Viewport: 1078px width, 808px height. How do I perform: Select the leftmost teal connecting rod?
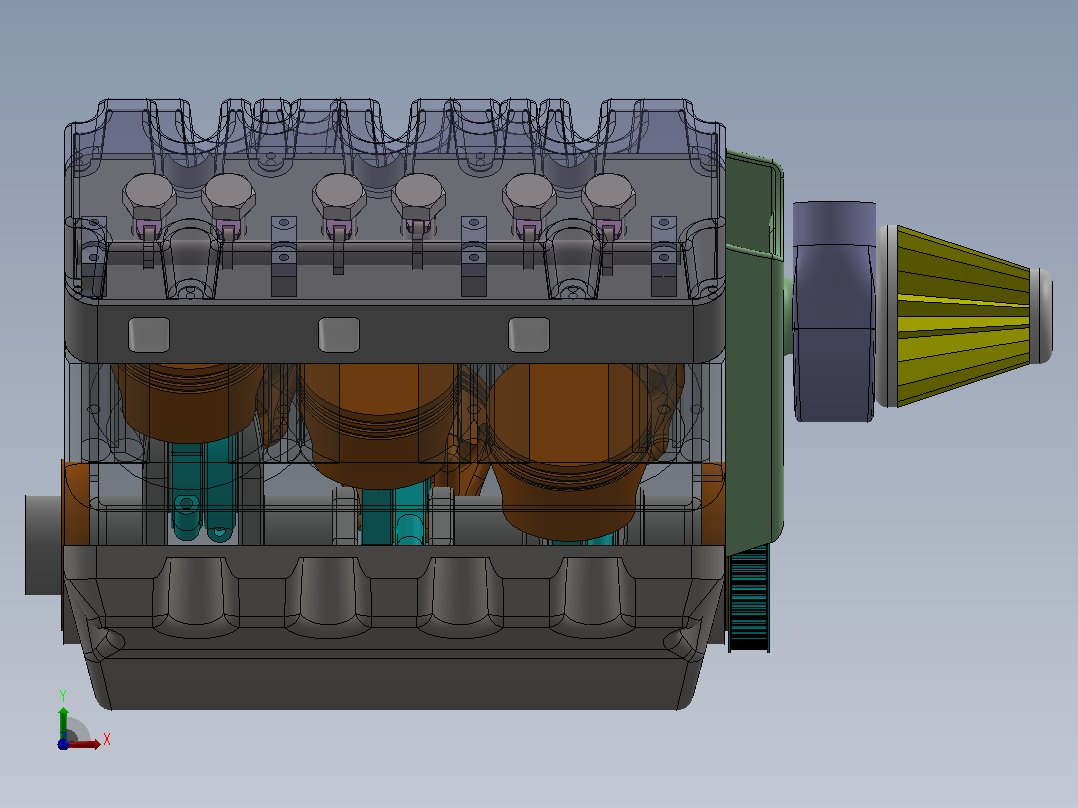click(x=203, y=490)
